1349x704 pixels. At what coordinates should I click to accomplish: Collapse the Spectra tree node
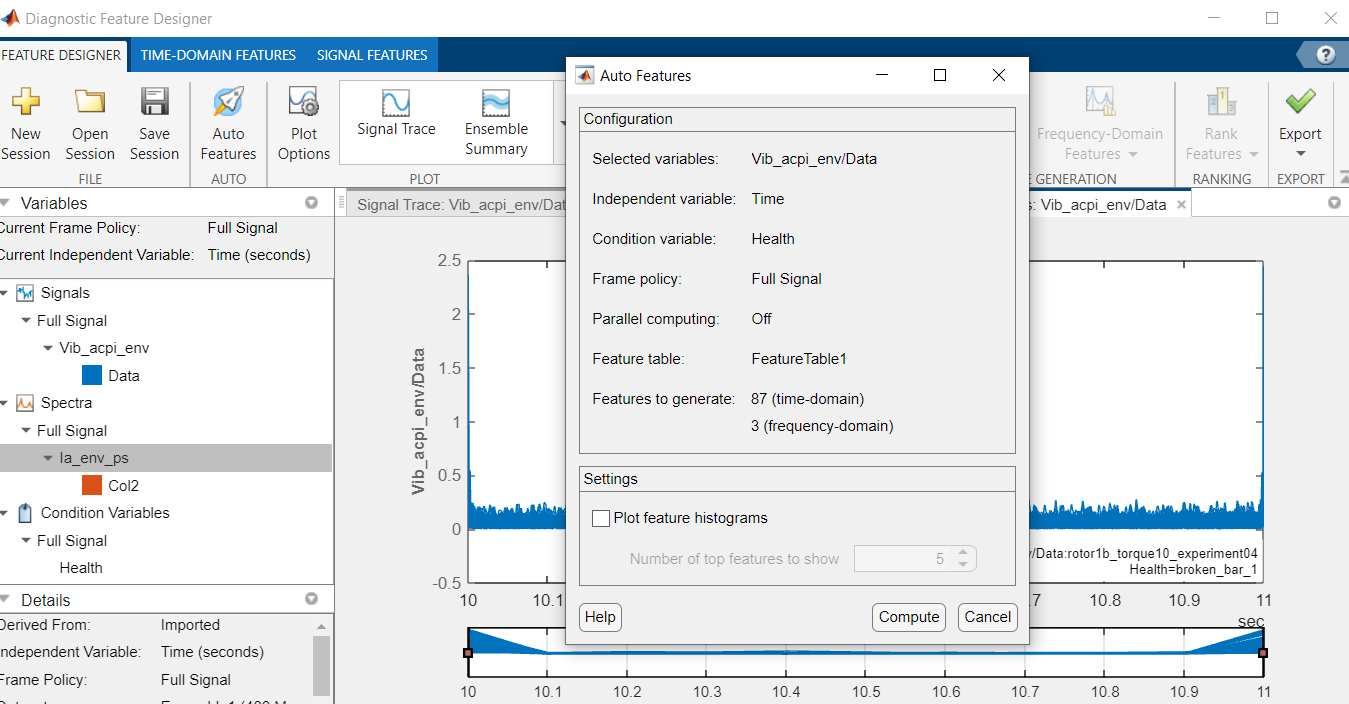click(x=5, y=403)
